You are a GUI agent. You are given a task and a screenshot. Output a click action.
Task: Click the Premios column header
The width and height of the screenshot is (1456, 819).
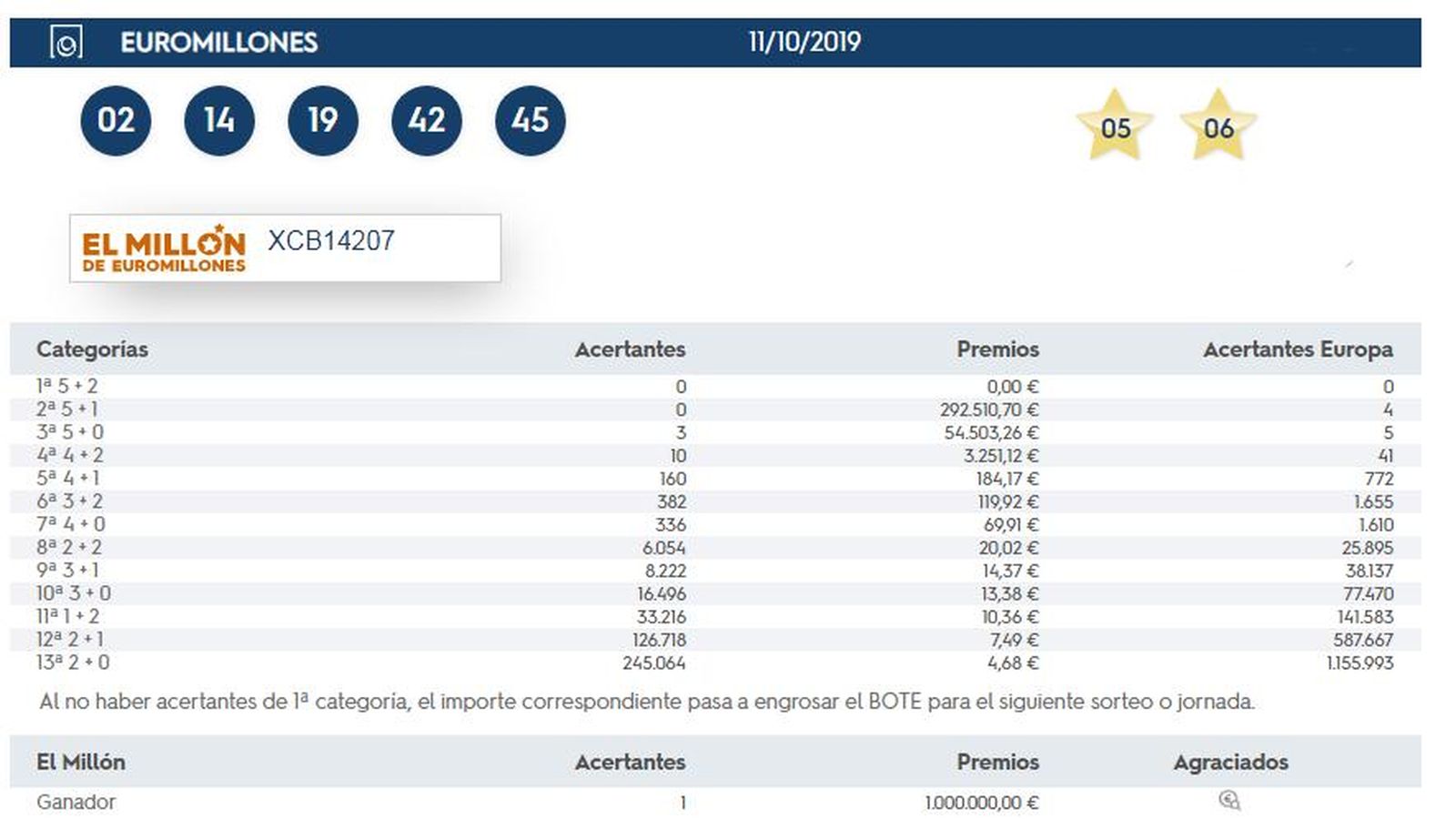[x=997, y=349]
